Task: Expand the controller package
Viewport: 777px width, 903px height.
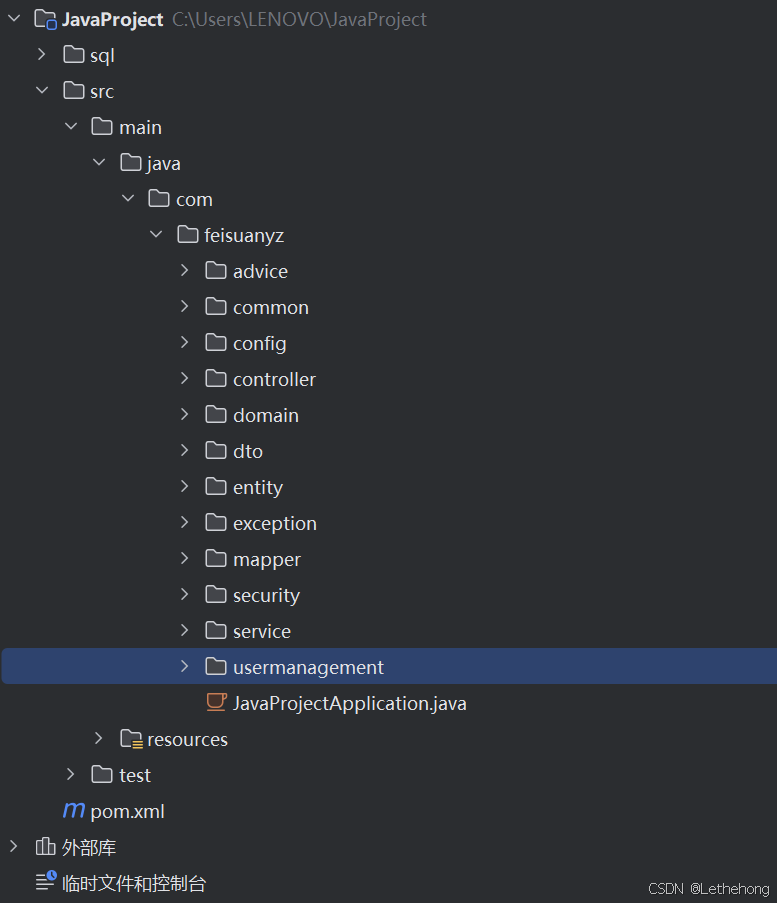Action: [x=184, y=379]
